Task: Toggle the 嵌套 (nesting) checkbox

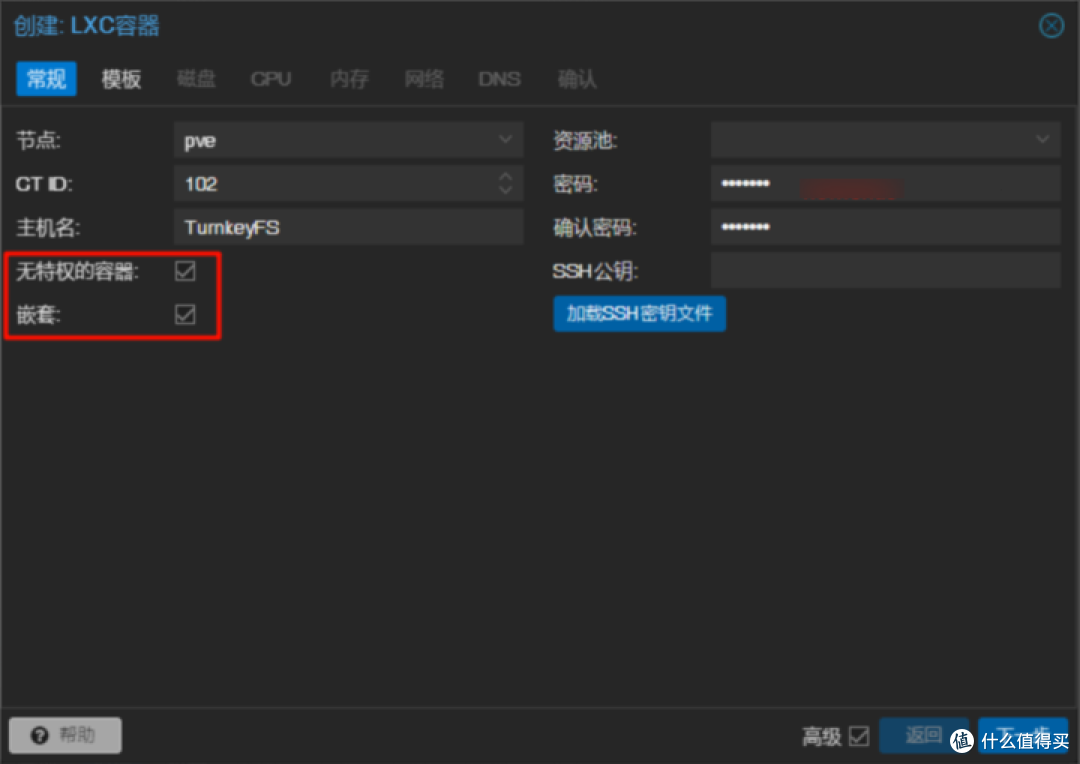Action: pos(184,314)
